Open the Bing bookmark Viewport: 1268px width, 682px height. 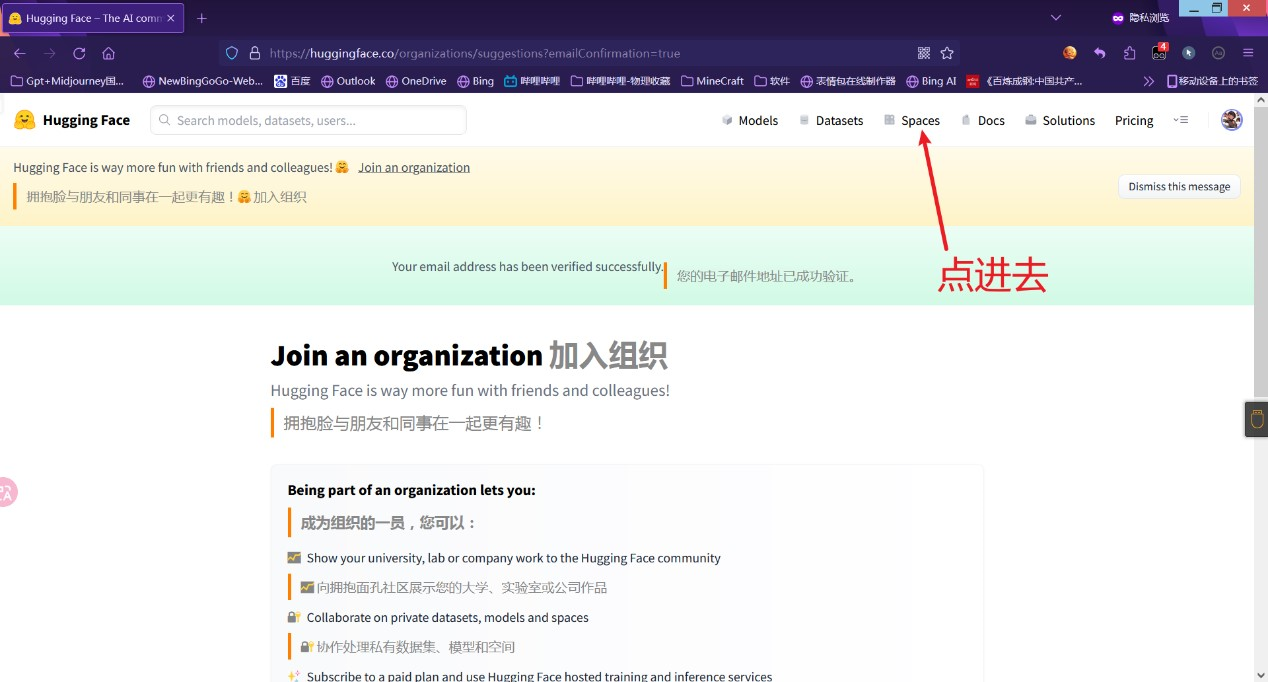click(475, 81)
